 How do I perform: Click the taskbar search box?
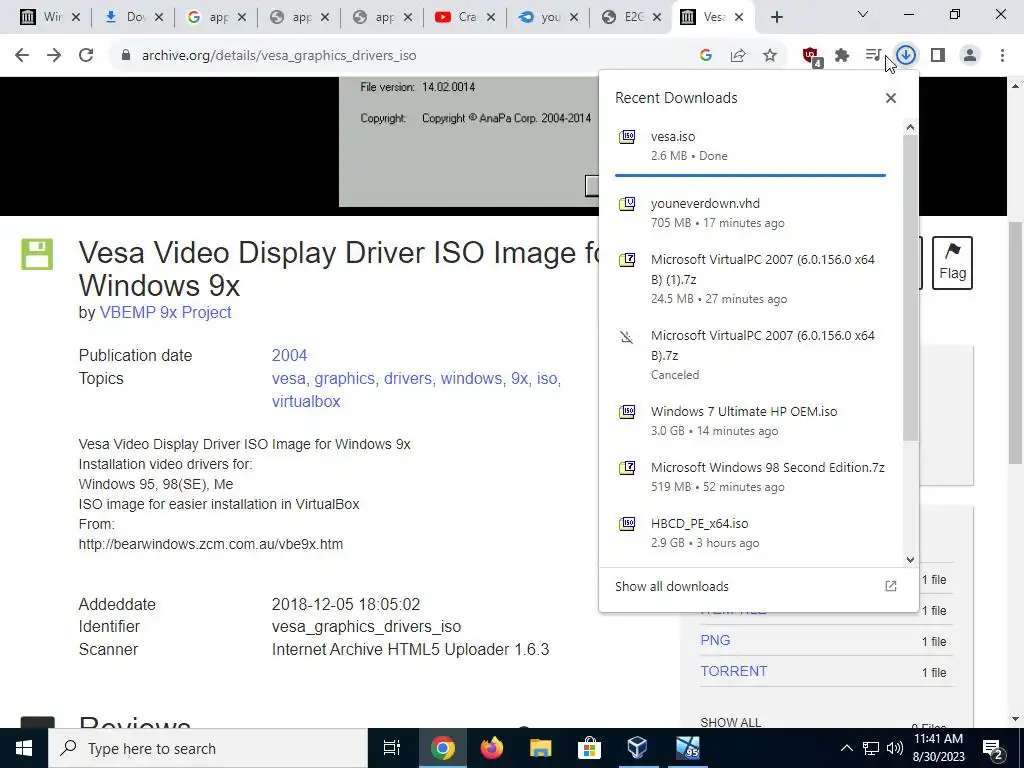tap(208, 748)
